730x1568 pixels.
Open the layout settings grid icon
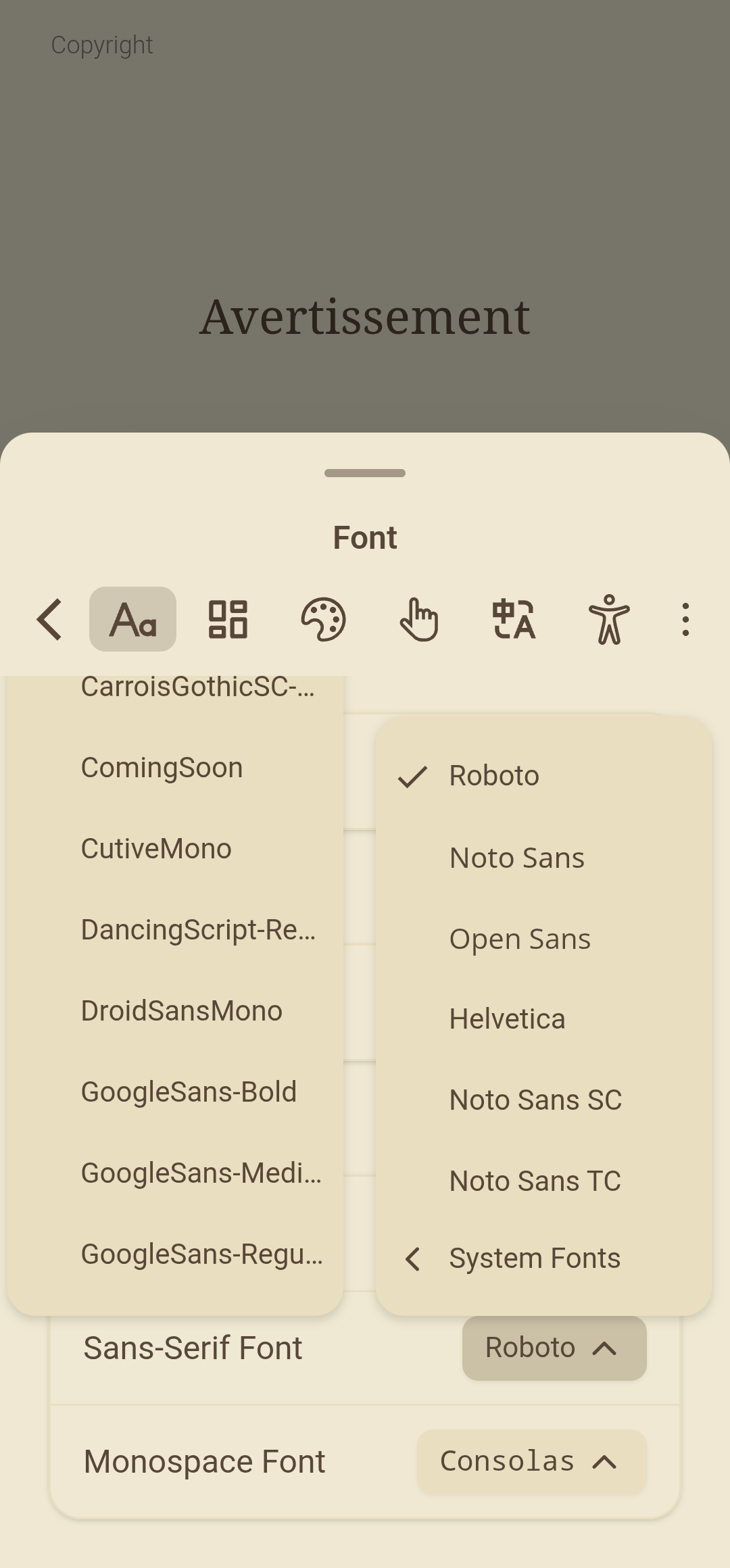(228, 619)
